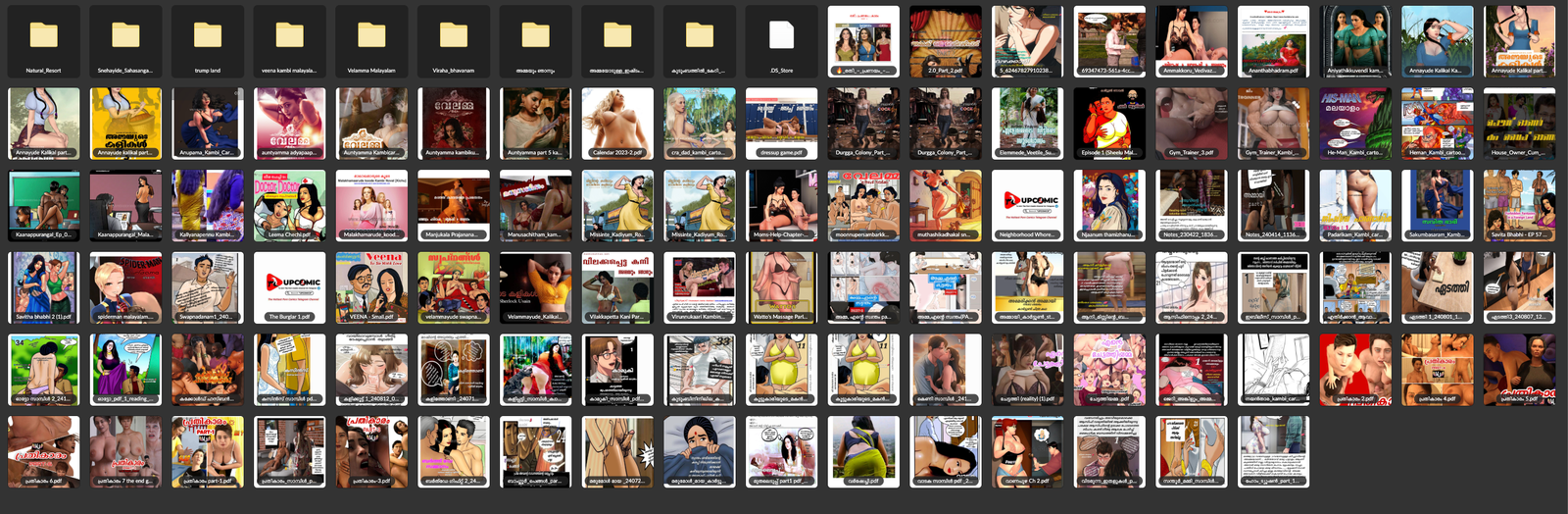This screenshot has height=514, width=1568.
Task: Open dressup game.pdf
Action: tap(781, 125)
